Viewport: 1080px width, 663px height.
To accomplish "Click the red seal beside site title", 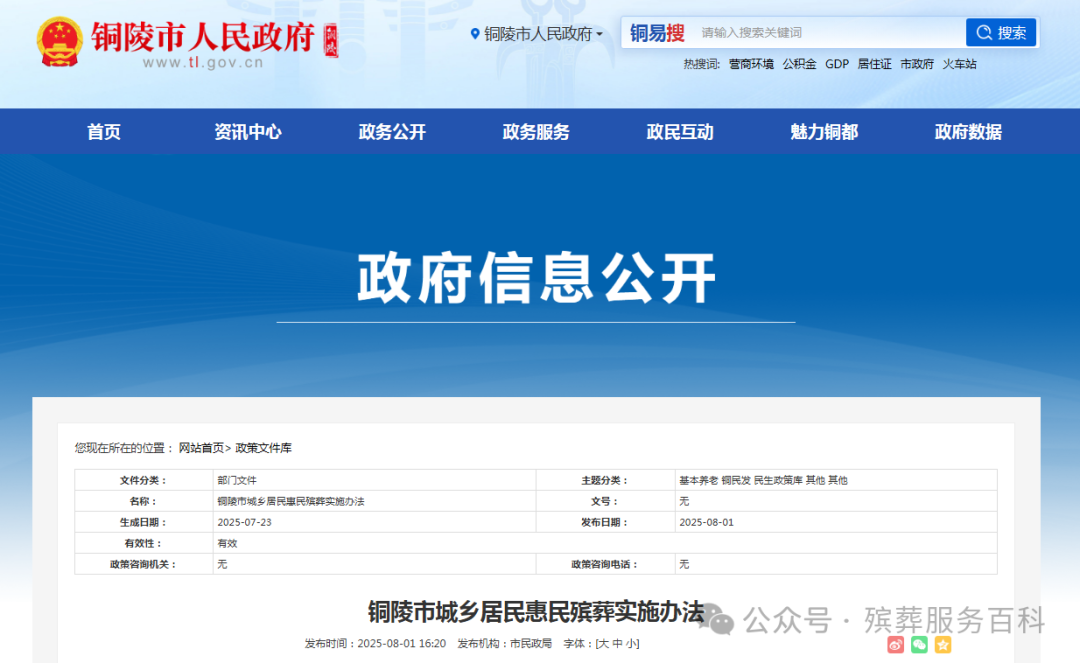I will [331, 41].
